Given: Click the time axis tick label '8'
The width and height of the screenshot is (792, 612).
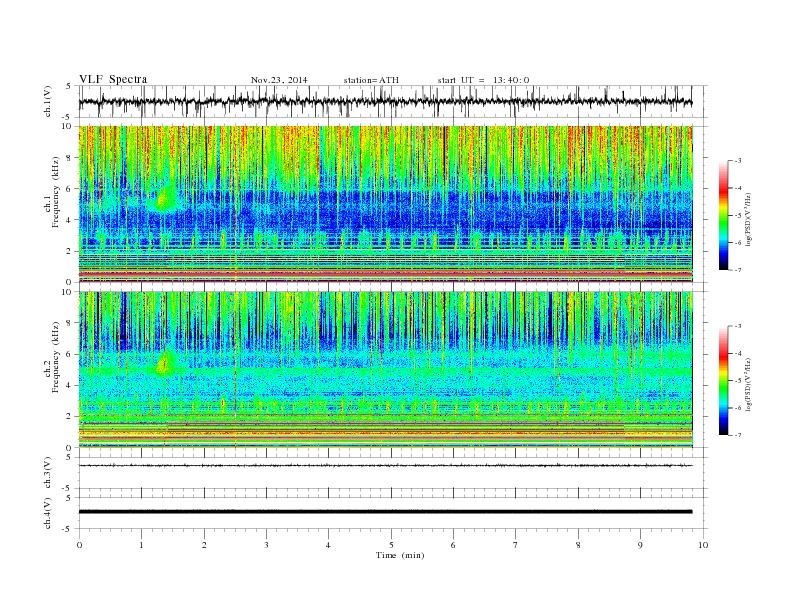Looking at the screenshot, I should tap(578, 545).
